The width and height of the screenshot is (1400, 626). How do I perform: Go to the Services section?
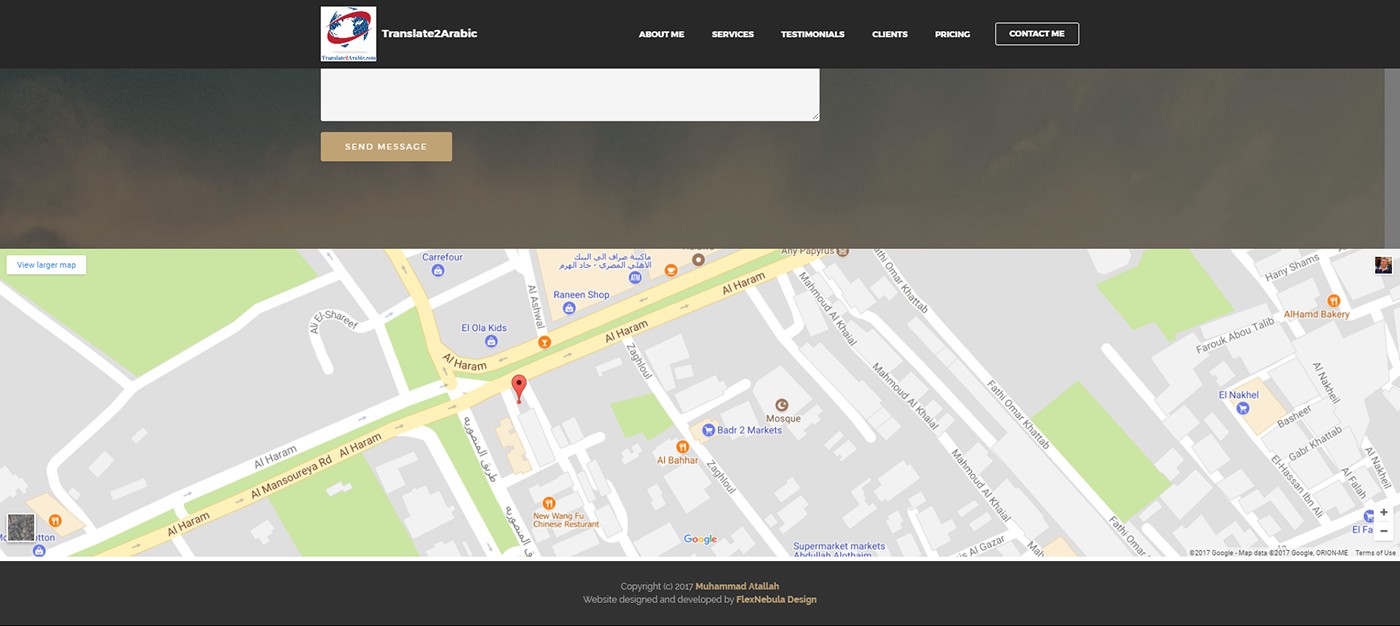click(732, 34)
